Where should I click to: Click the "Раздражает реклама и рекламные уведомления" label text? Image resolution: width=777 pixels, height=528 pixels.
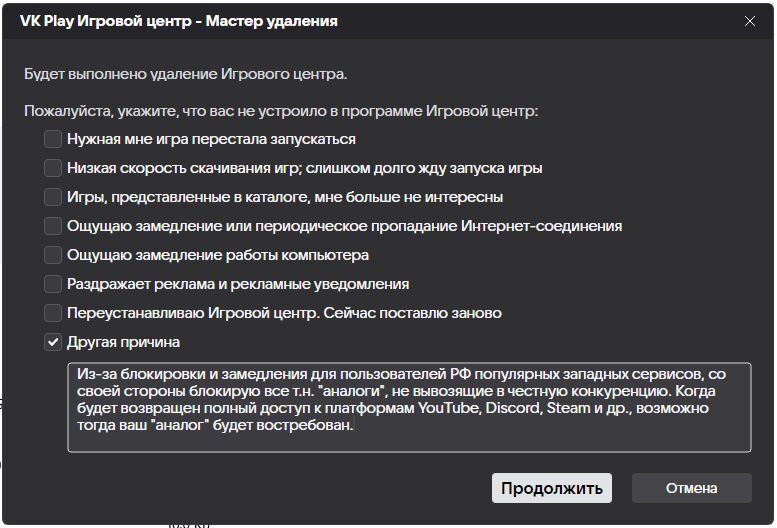click(x=237, y=284)
